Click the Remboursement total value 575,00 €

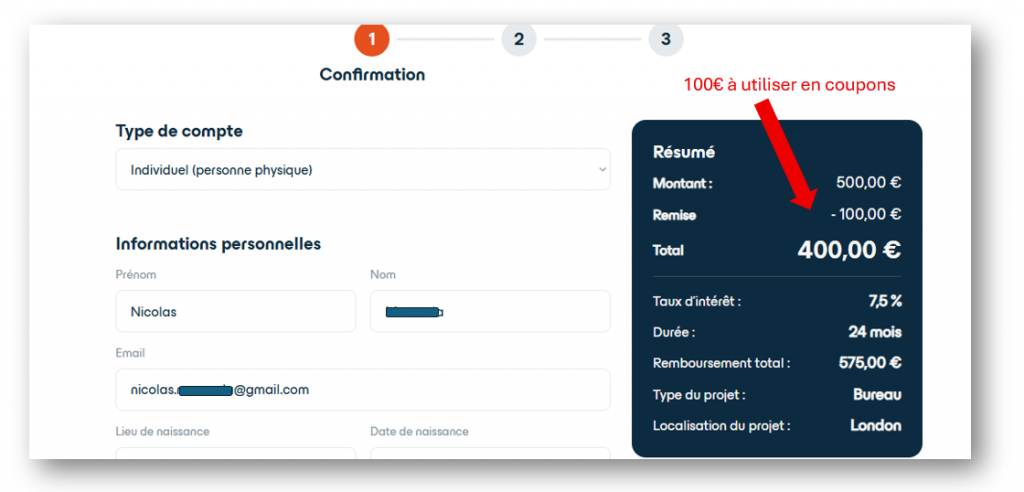(870, 363)
